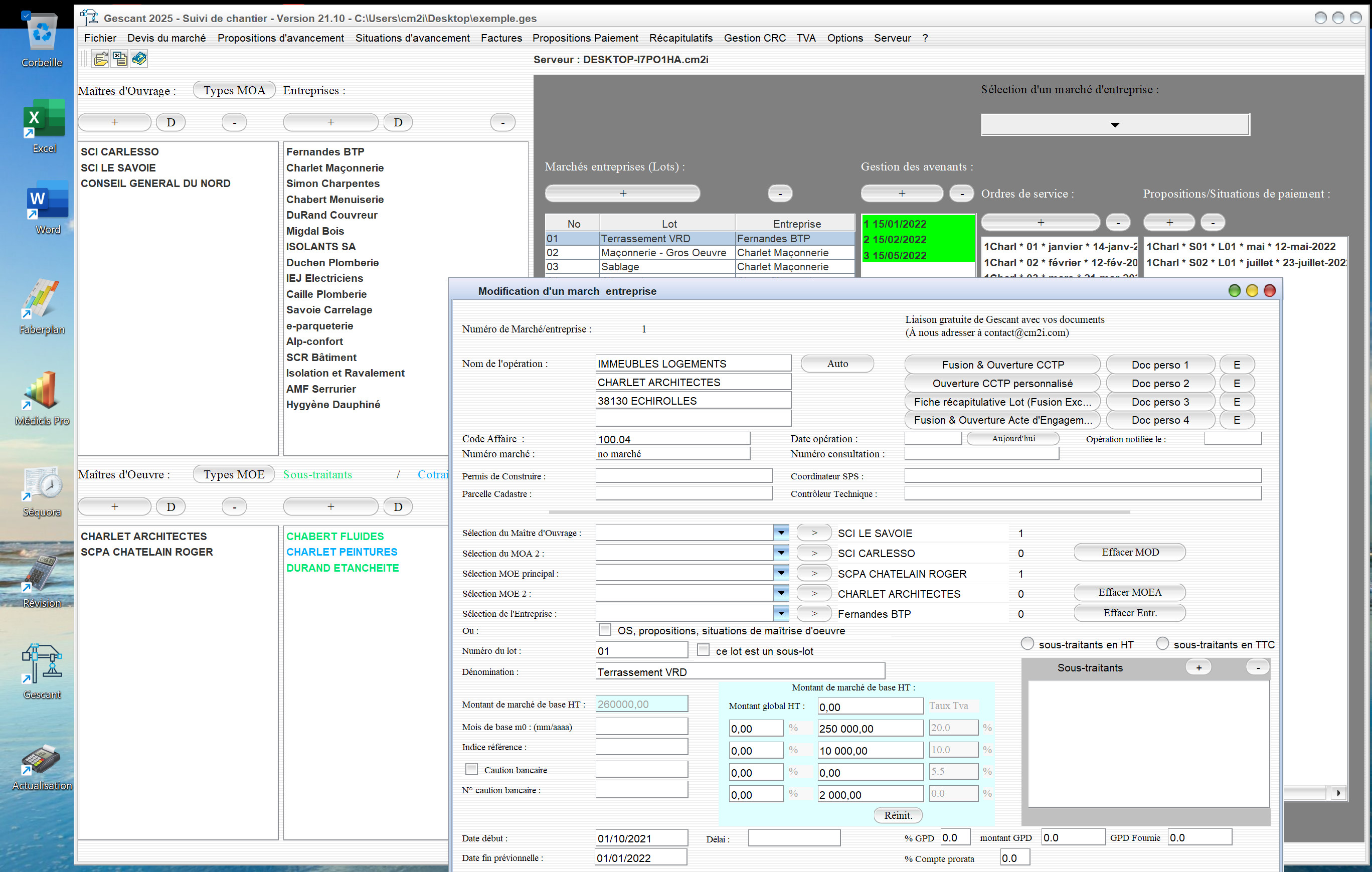1372x872 pixels.
Task: Click the Excel export document toolbar icon
Action: [x=120, y=59]
